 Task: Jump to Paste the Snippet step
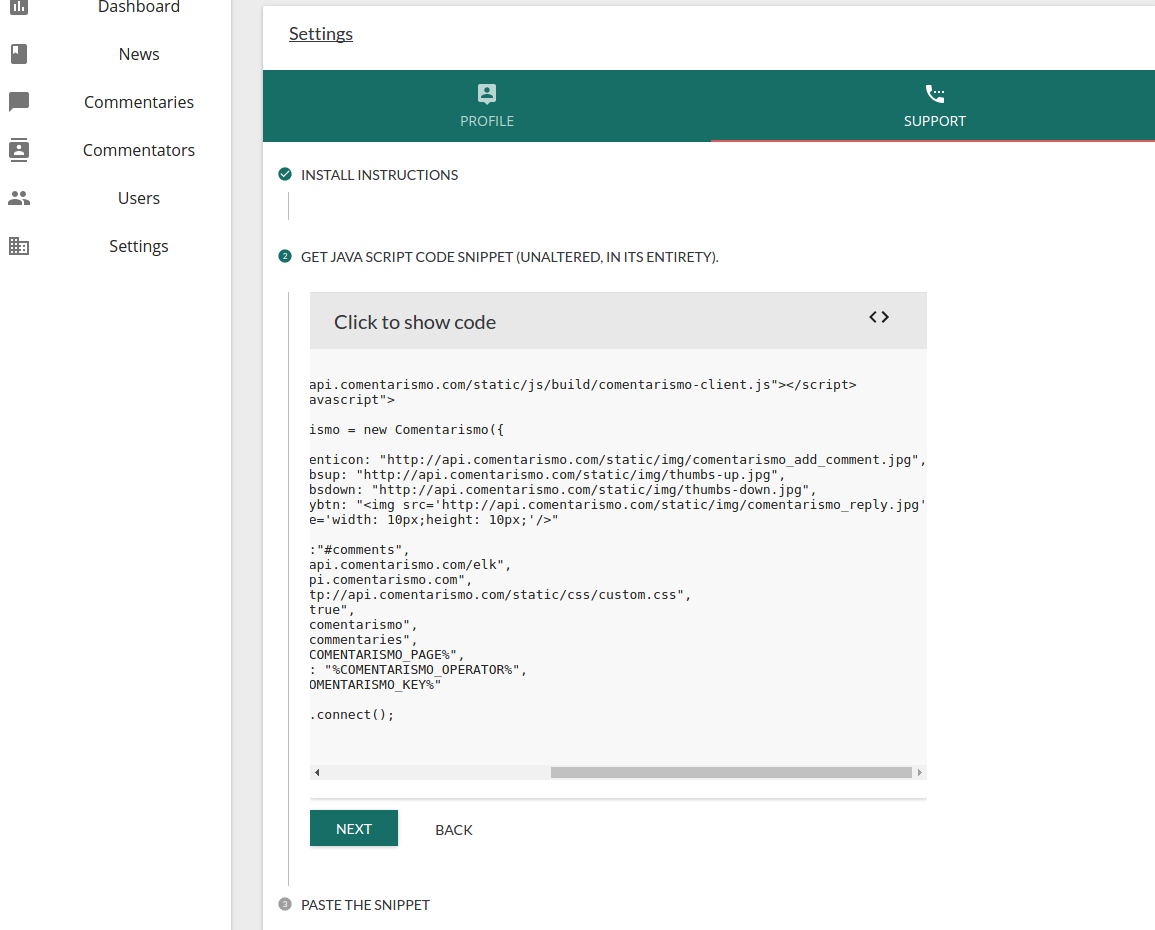[x=365, y=905]
